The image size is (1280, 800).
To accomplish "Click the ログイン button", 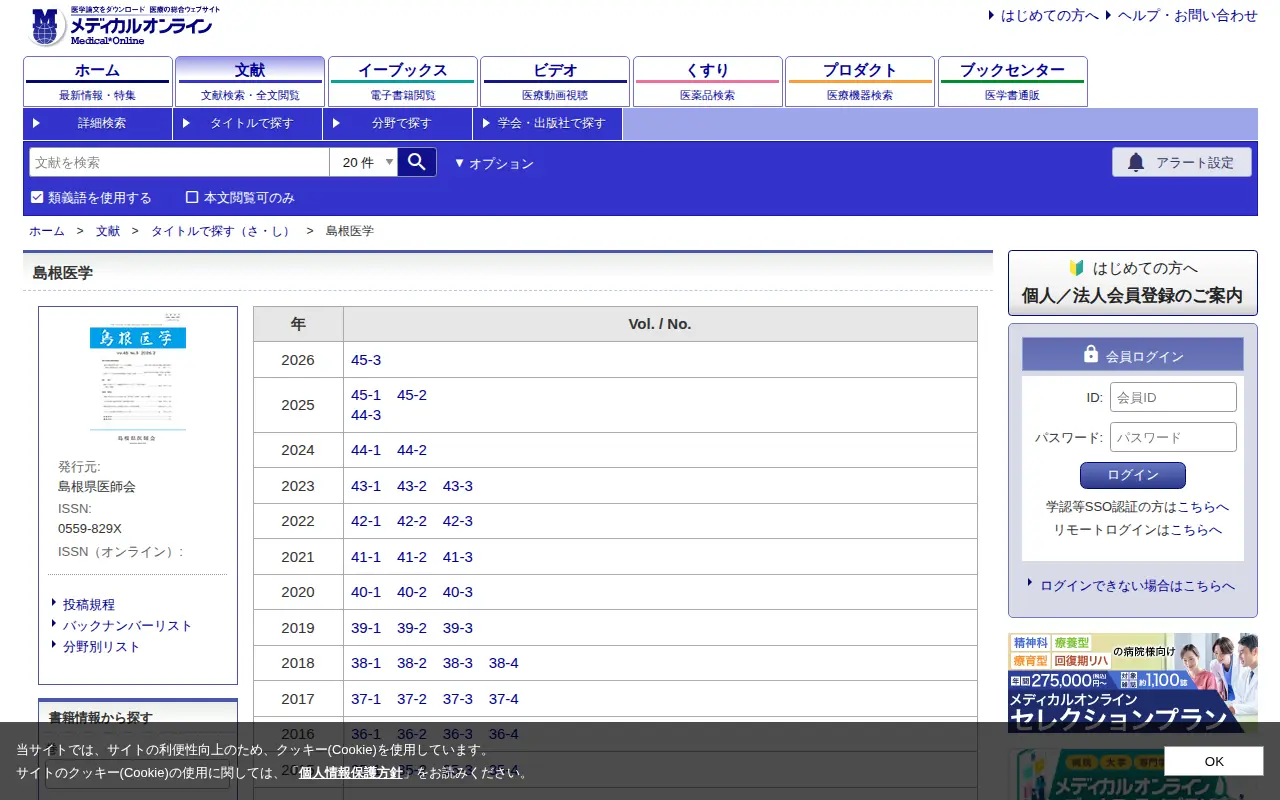I will [1133, 475].
